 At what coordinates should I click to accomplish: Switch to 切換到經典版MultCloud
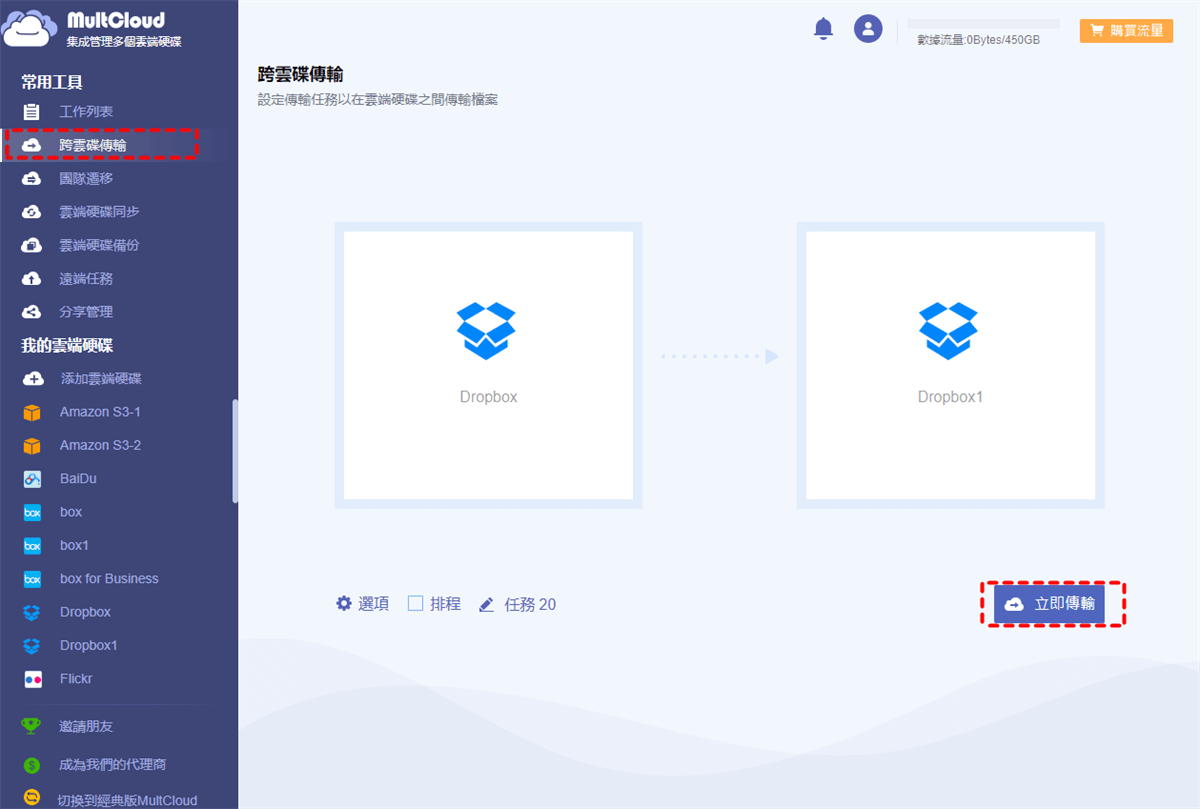128,800
